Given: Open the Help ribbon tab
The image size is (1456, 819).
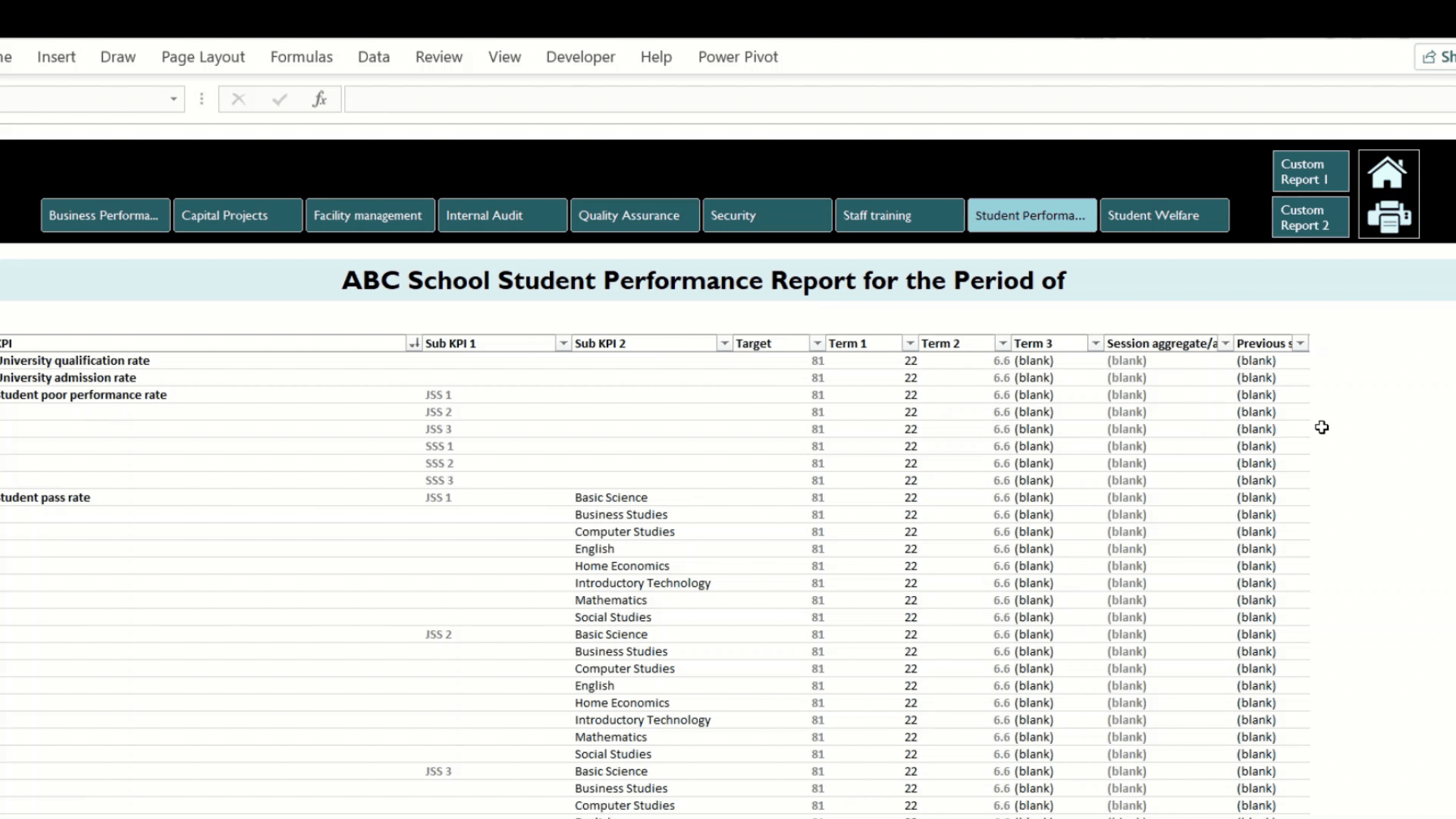Looking at the screenshot, I should tap(656, 57).
